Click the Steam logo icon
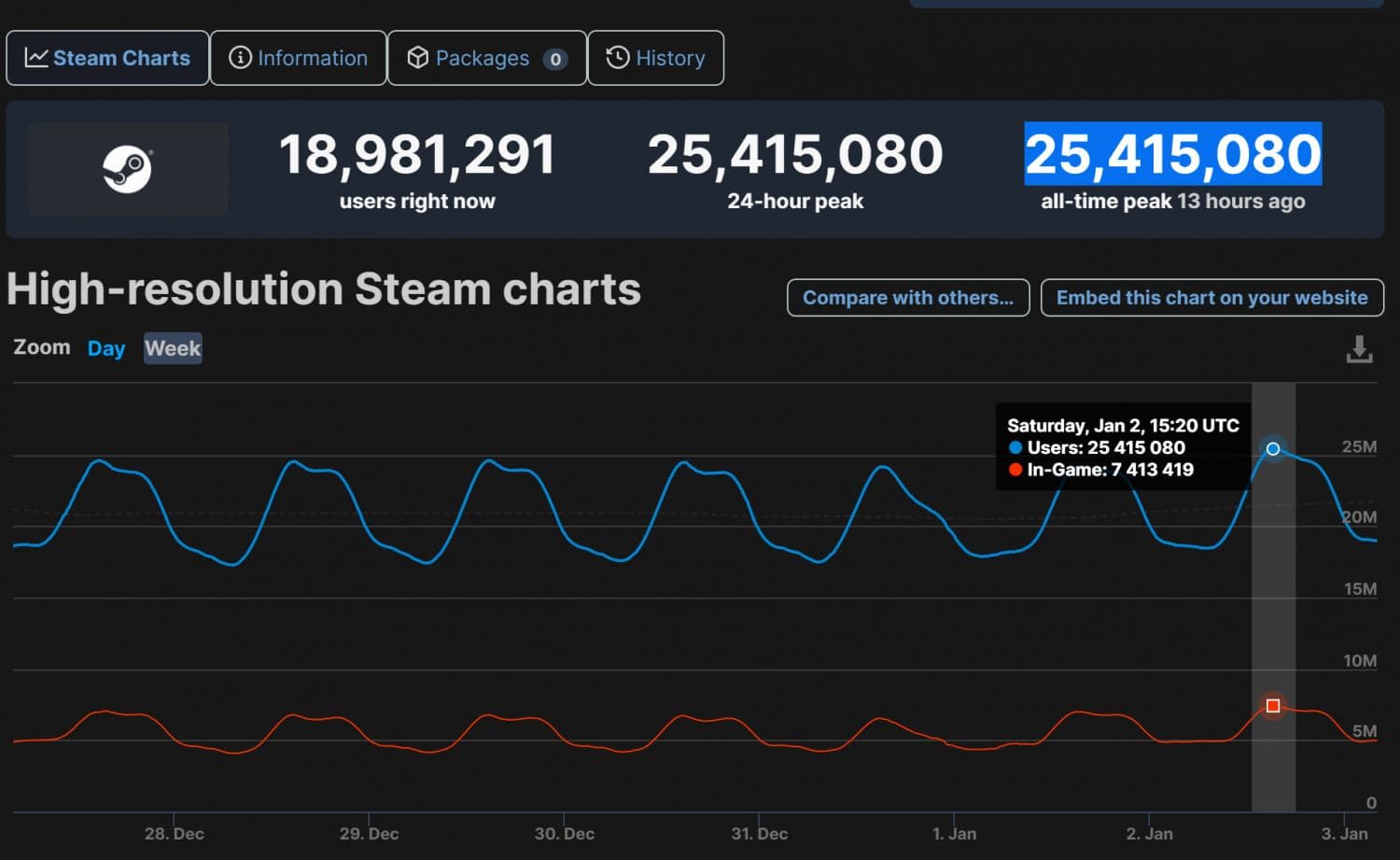The image size is (1400, 860). (128, 169)
